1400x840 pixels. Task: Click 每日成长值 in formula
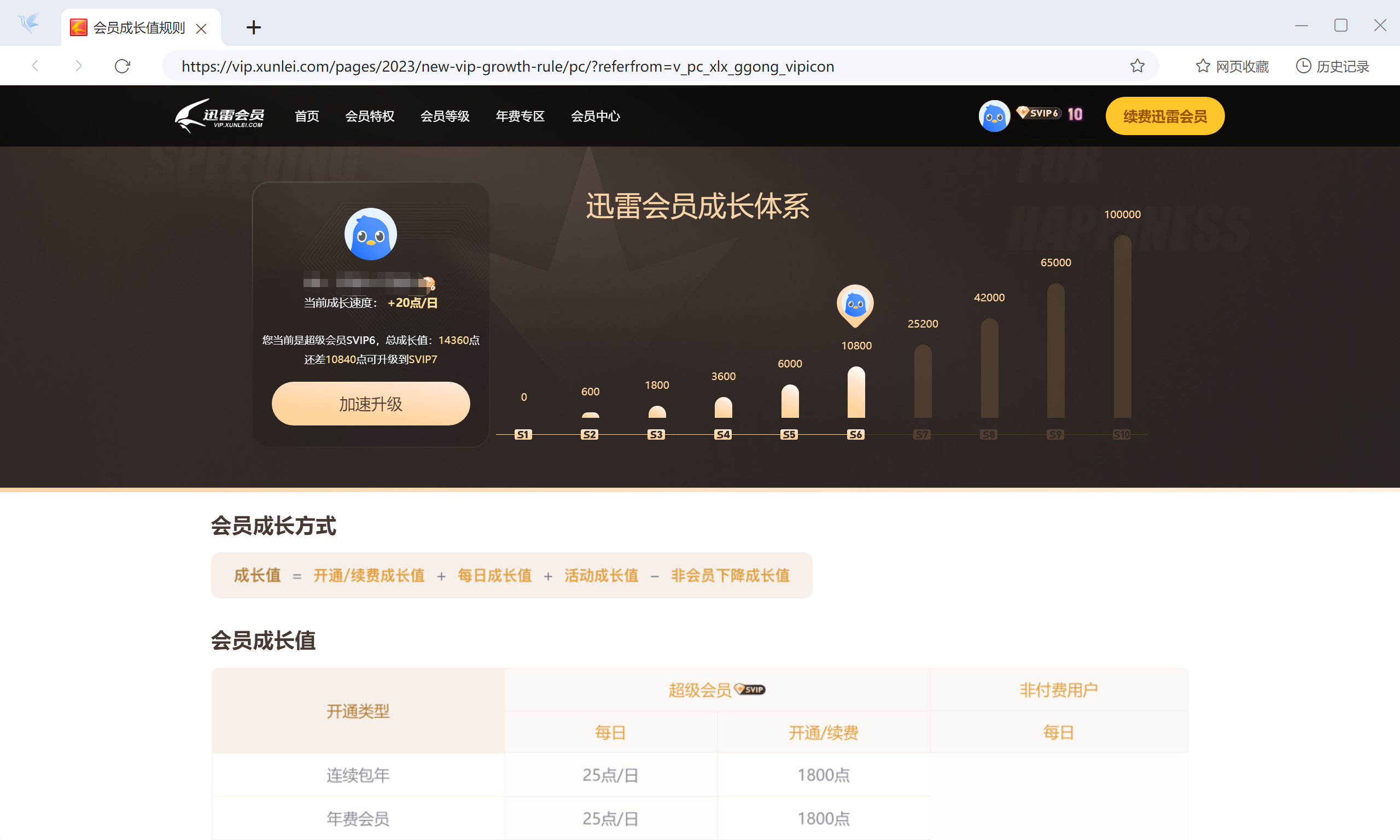click(494, 575)
